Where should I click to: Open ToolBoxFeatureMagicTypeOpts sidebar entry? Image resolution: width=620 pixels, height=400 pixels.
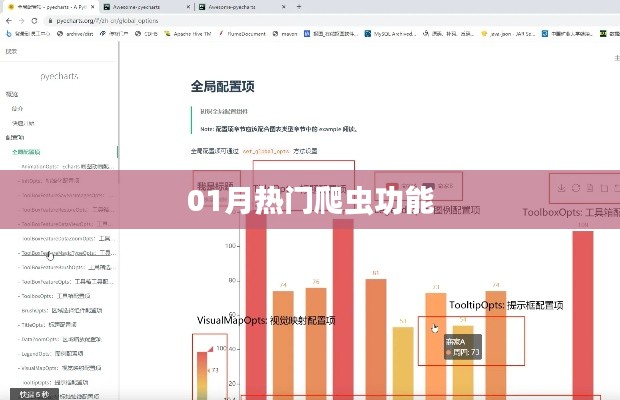67,253
